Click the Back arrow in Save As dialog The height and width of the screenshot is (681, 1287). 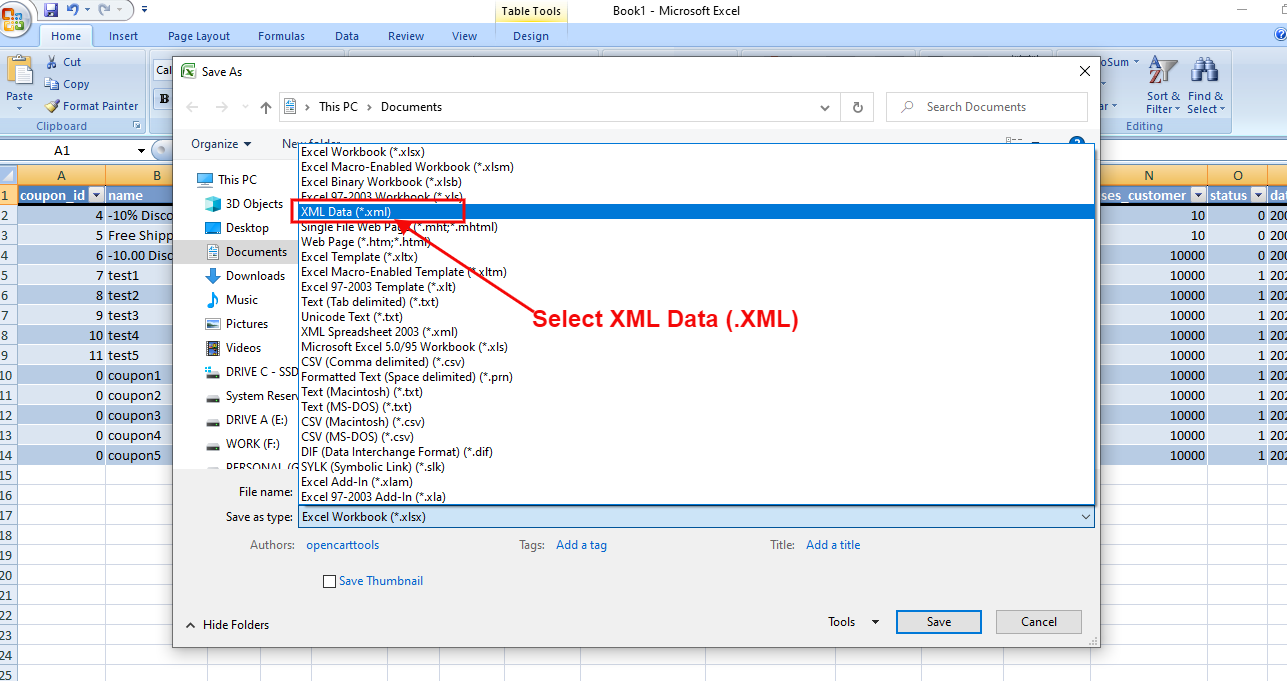(x=192, y=107)
